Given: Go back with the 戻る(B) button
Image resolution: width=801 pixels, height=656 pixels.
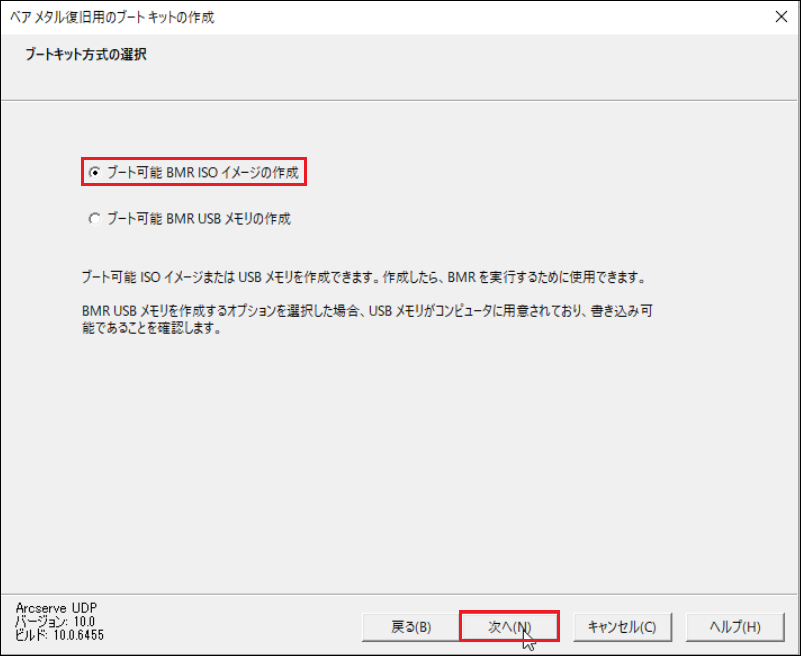Looking at the screenshot, I should (x=411, y=626).
